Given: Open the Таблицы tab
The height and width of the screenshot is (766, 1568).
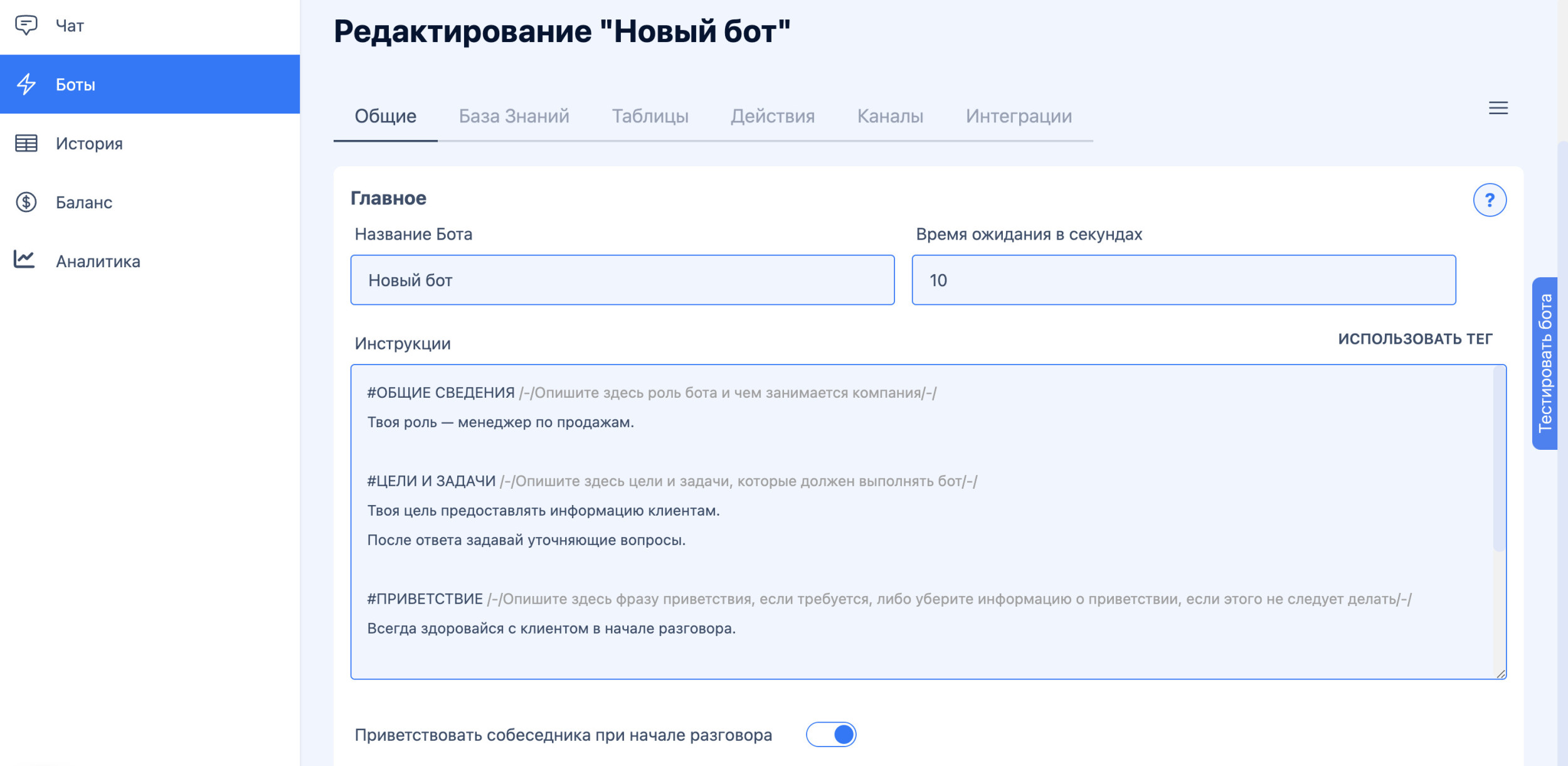Looking at the screenshot, I should (650, 116).
